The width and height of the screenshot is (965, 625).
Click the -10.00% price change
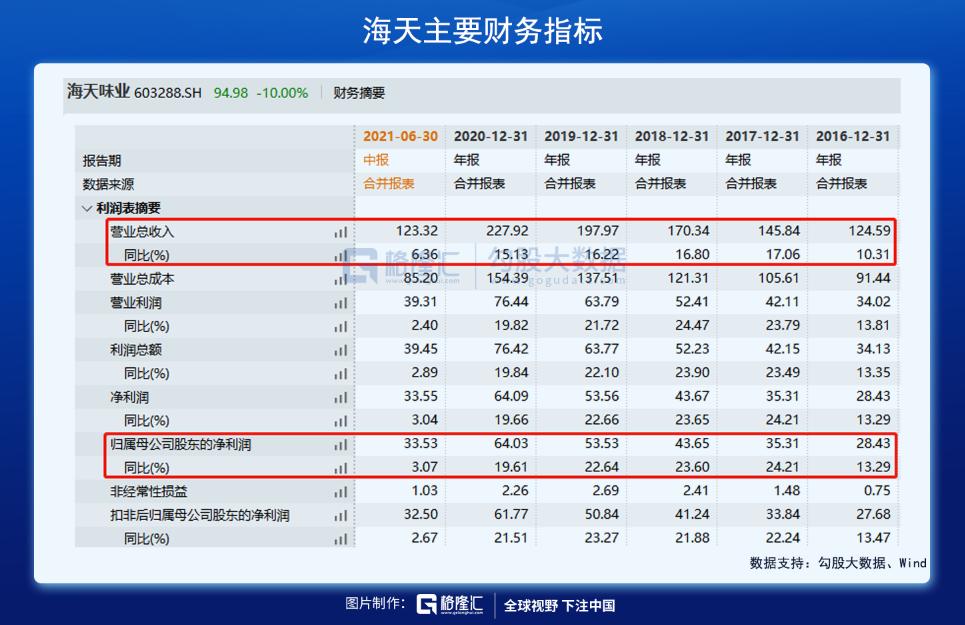click(x=282, y=93)
